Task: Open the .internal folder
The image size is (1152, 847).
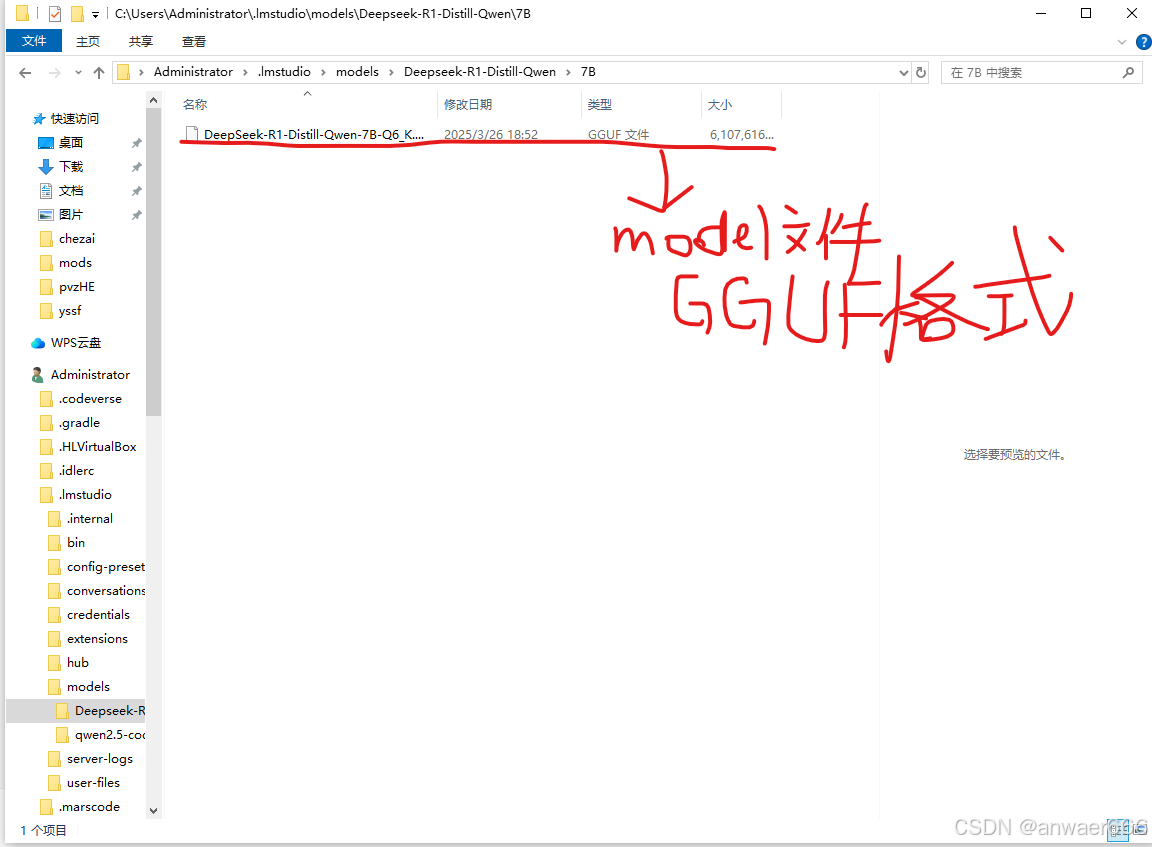Action: tap(90, 519)
